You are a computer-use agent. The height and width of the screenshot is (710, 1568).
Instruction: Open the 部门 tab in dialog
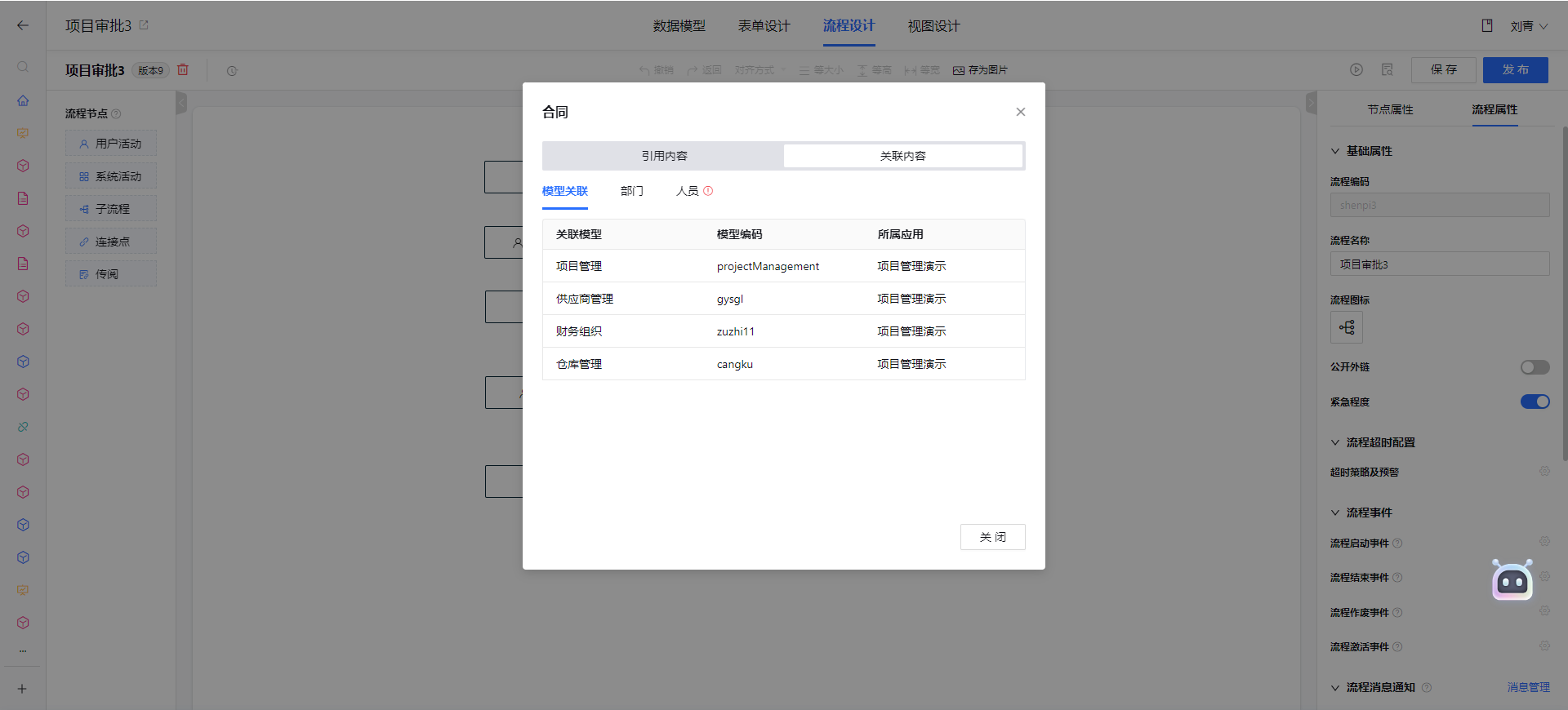coord(632,191)
